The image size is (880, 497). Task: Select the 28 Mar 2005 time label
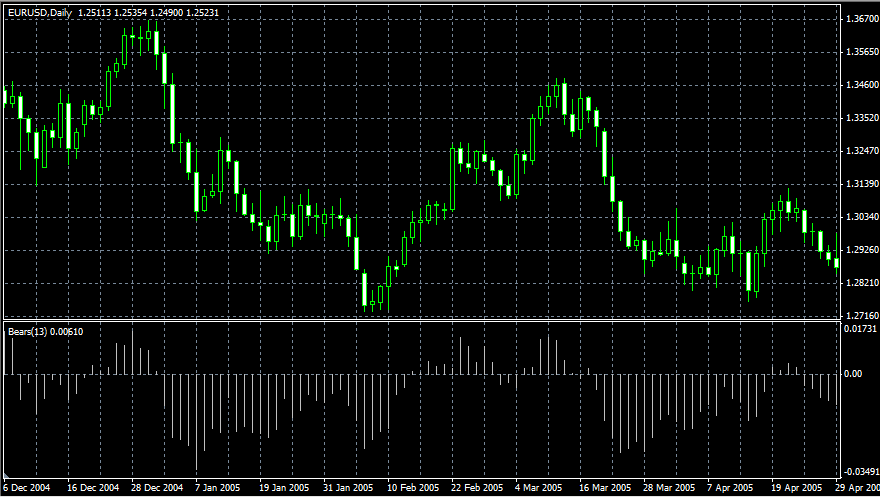670,487
